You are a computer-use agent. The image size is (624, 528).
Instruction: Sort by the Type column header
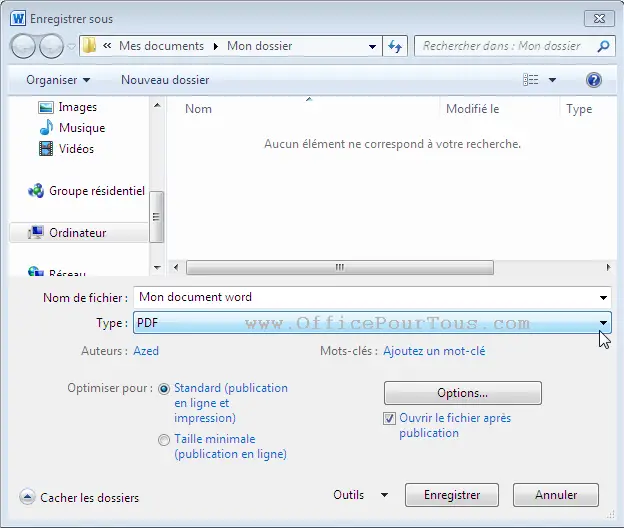tap(579, 109)
